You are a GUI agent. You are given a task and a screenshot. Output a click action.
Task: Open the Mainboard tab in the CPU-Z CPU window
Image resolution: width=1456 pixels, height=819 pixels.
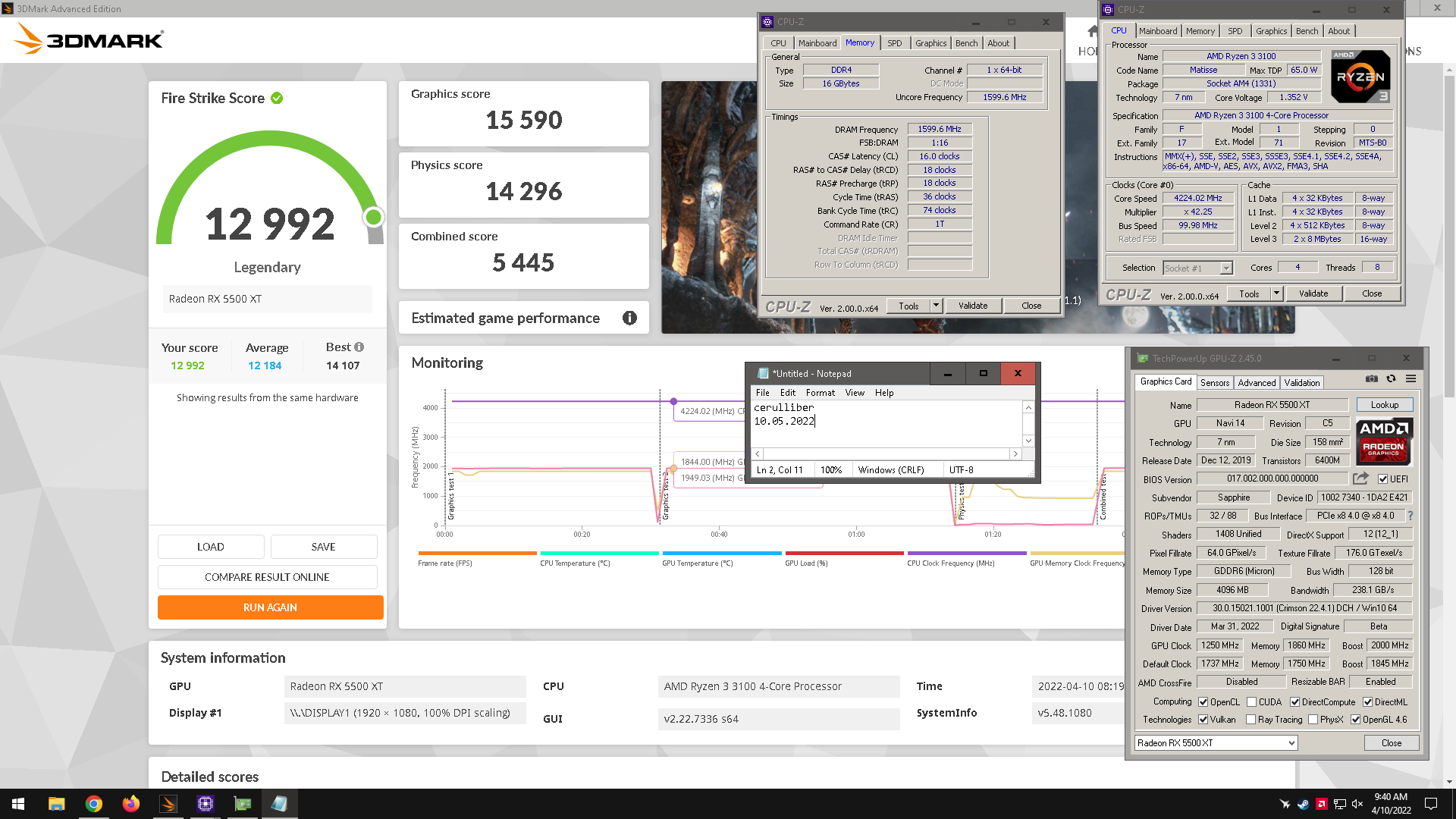pyautogui.click(x=1158, y=31)
